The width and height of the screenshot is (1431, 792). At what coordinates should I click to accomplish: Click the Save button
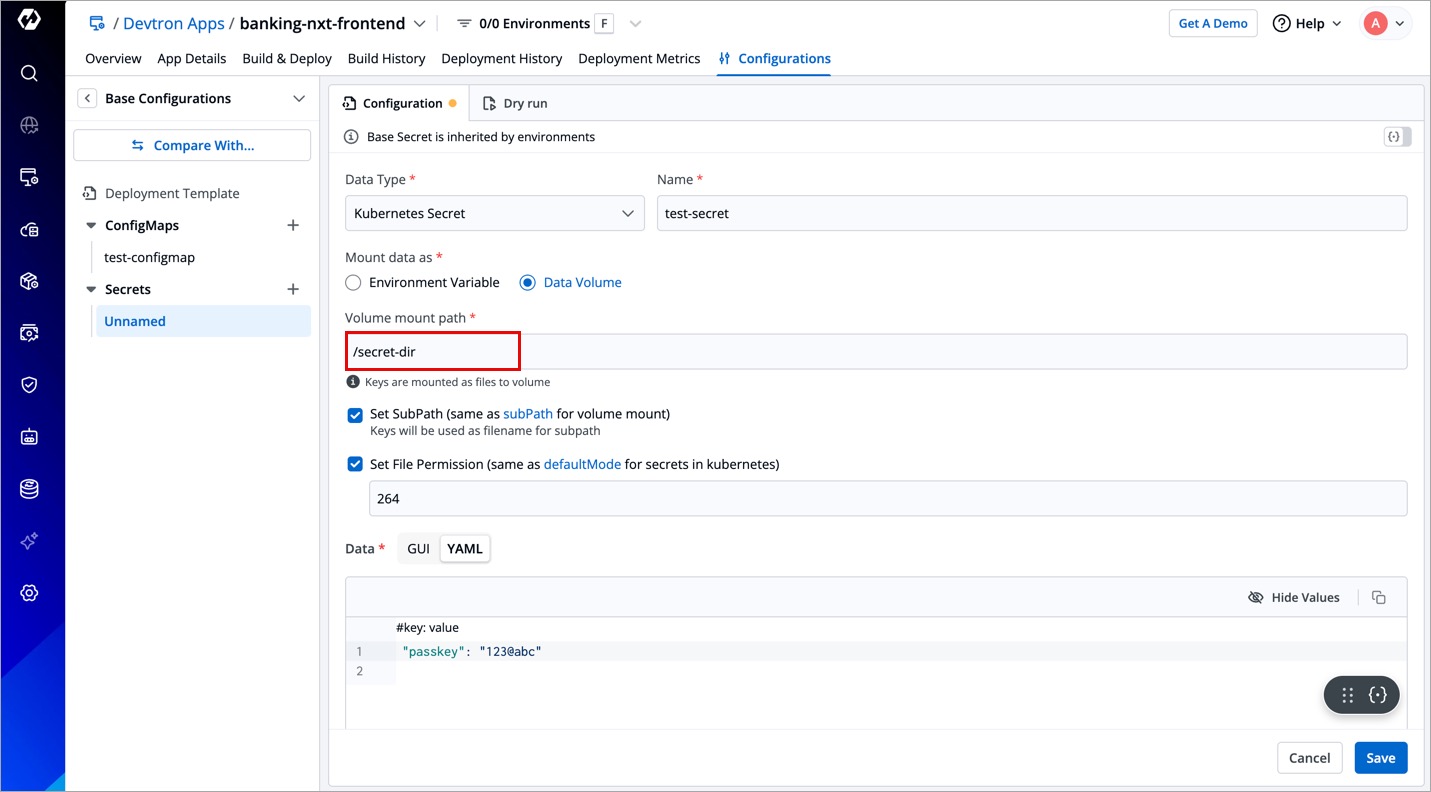tap(1380, 758)
